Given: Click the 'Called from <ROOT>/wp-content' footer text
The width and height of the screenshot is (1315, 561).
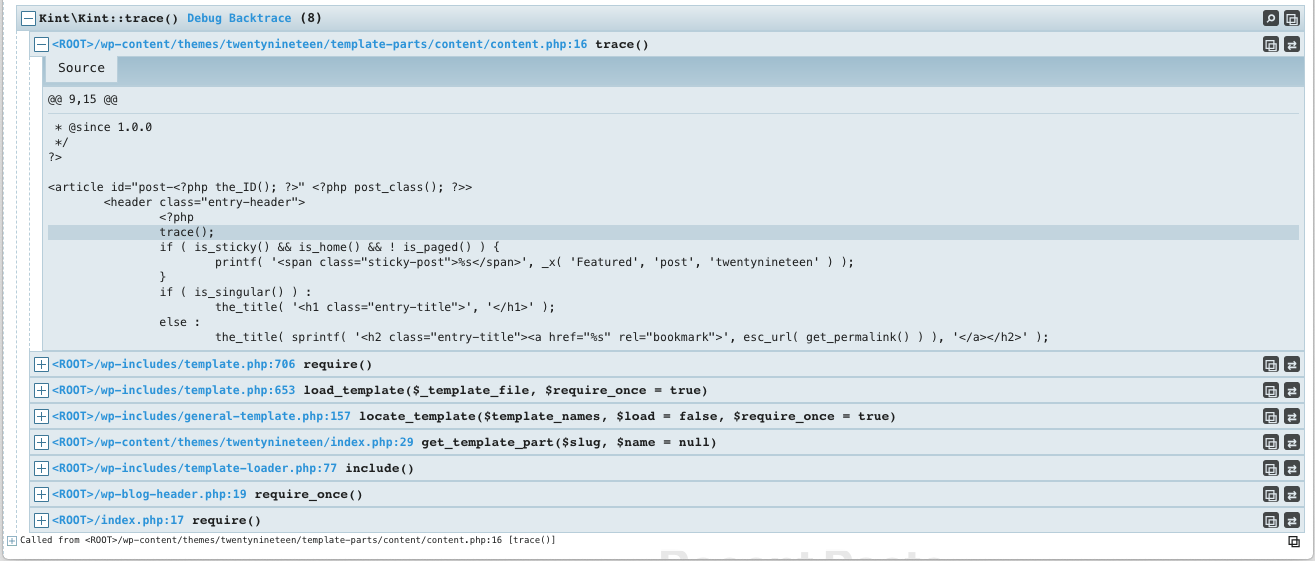Looking at the screenshot, I should [x=288, y=540].
